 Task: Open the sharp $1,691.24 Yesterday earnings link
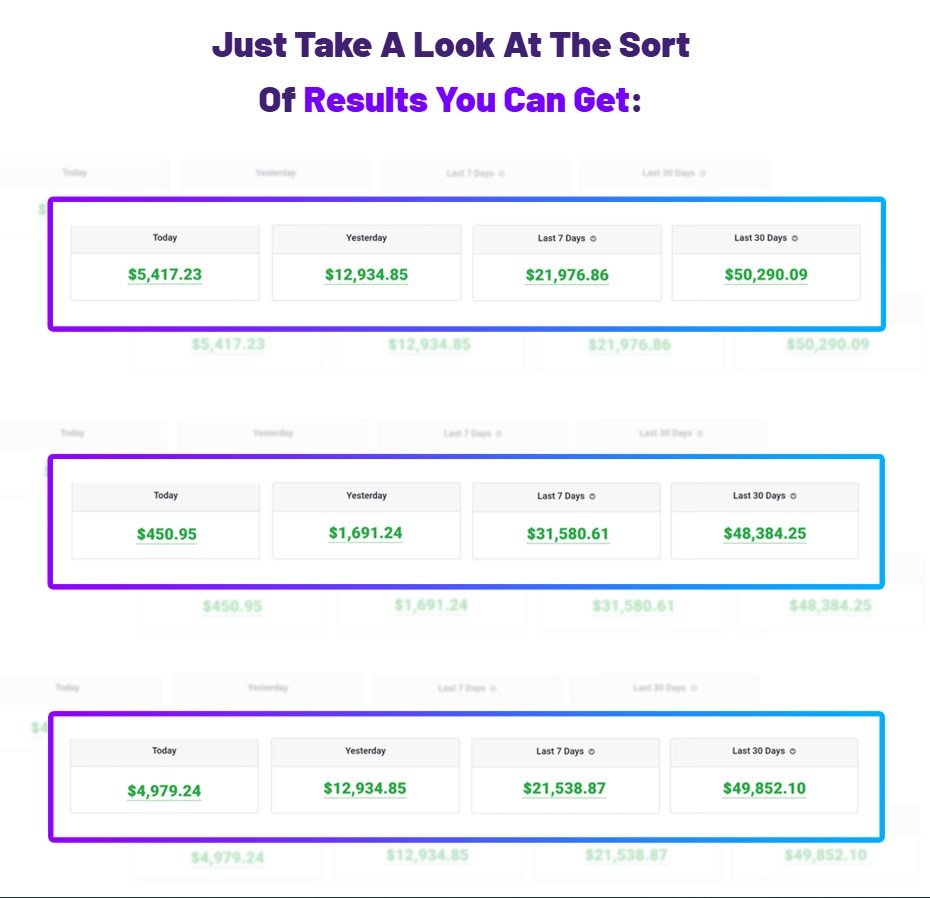pyautogui.click(x=366, y=533)
